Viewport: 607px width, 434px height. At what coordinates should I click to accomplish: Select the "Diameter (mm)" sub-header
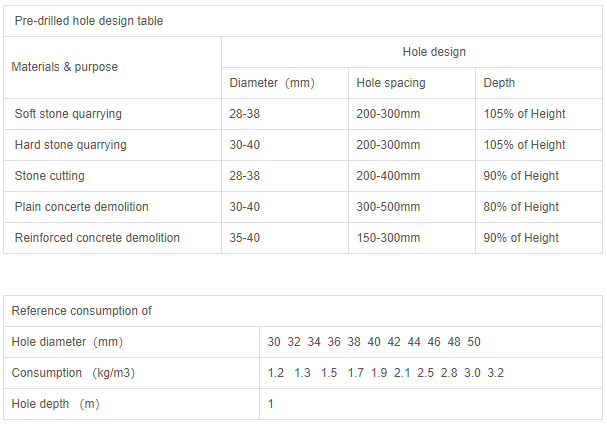click(272, 83)
